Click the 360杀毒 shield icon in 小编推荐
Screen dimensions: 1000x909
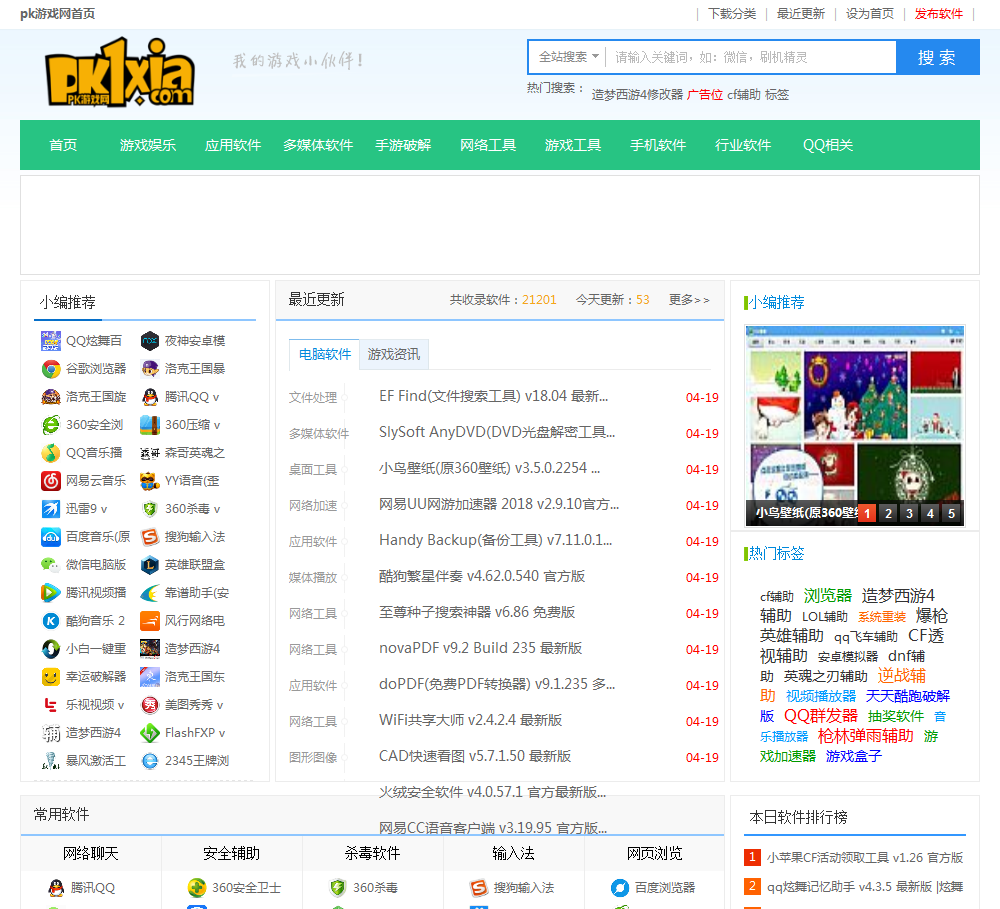[x=150, y=508]
